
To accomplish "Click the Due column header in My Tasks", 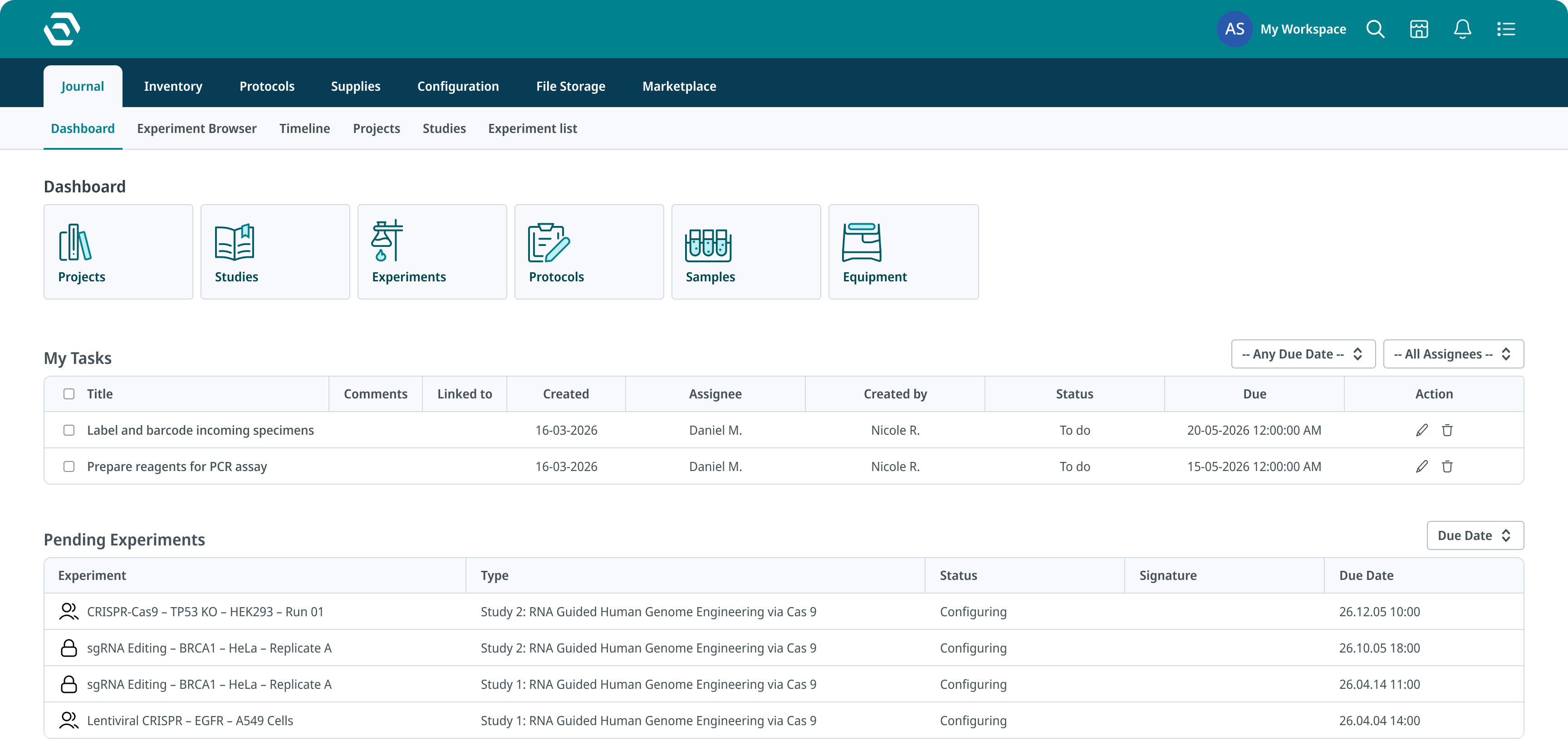I will pyautogui.click(x=1254, y=394).
